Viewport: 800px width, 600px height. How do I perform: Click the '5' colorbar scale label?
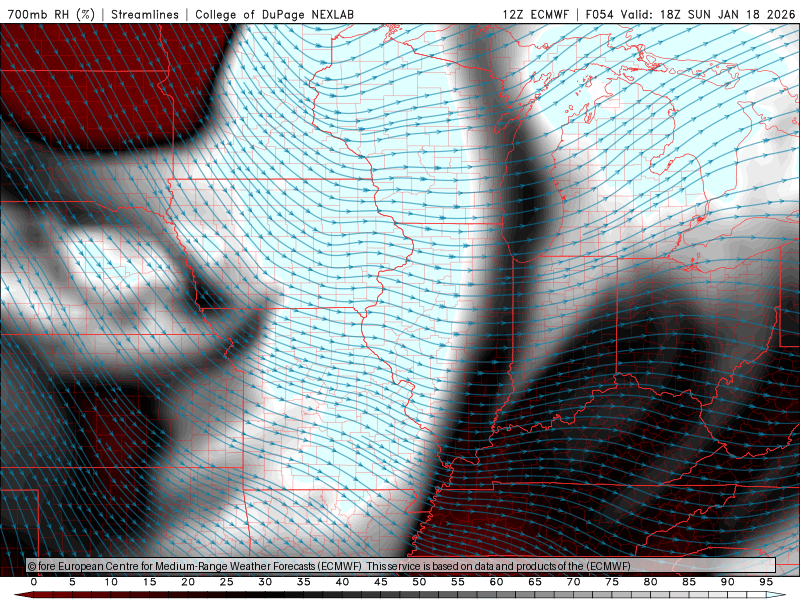(x=72, y=582)
